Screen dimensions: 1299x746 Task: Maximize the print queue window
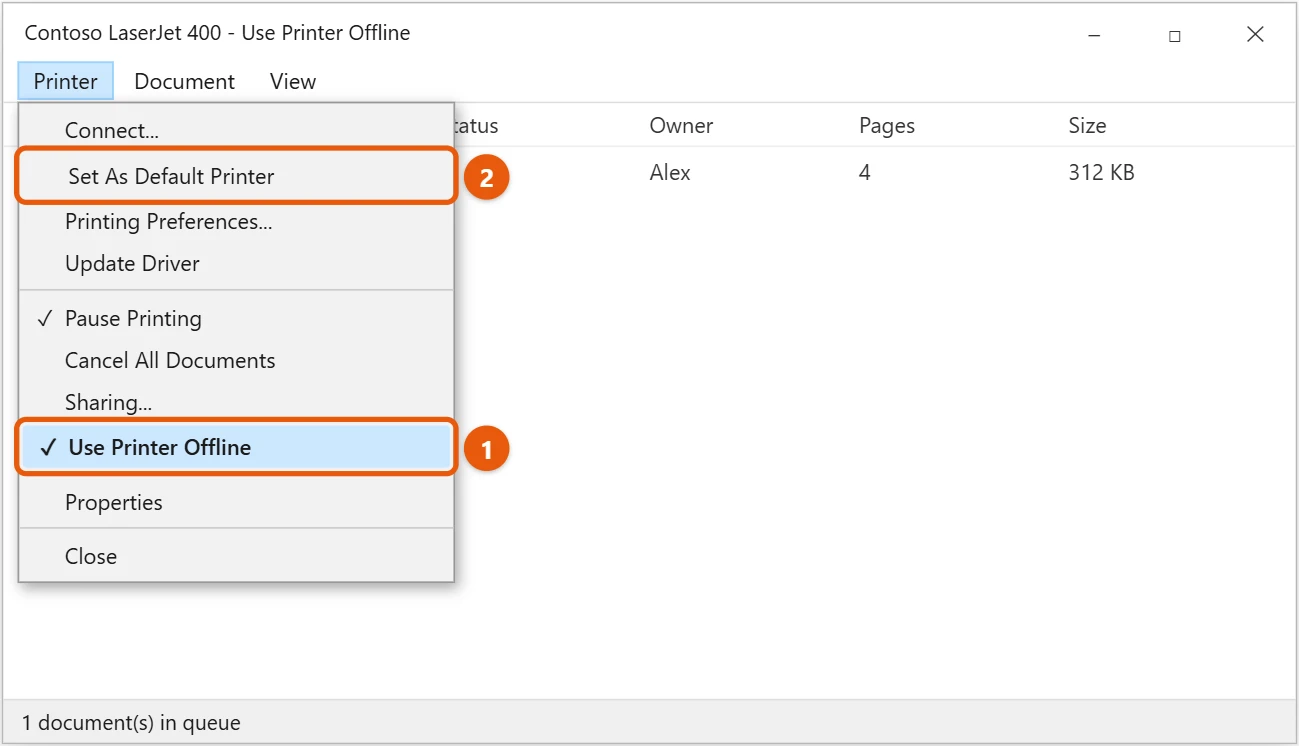[1174, 35]
